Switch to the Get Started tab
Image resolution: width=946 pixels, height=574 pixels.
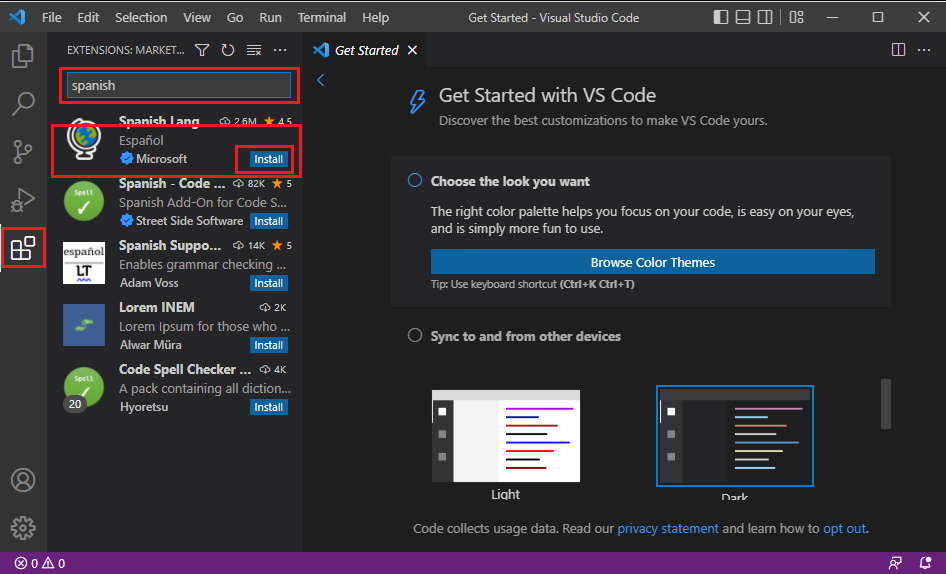pos(366,50)
